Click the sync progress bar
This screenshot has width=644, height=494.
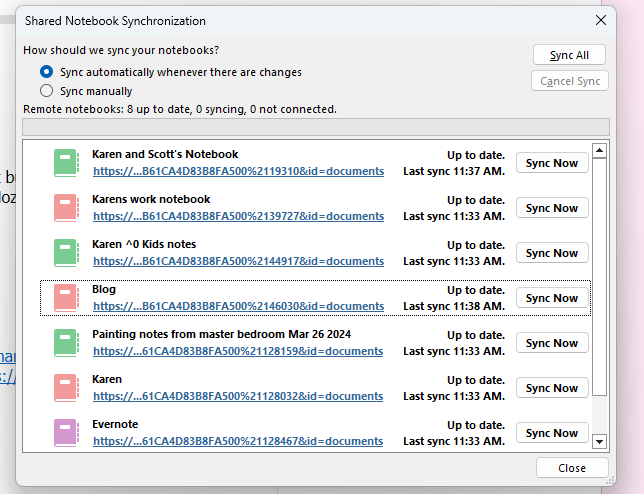[316, 127]
